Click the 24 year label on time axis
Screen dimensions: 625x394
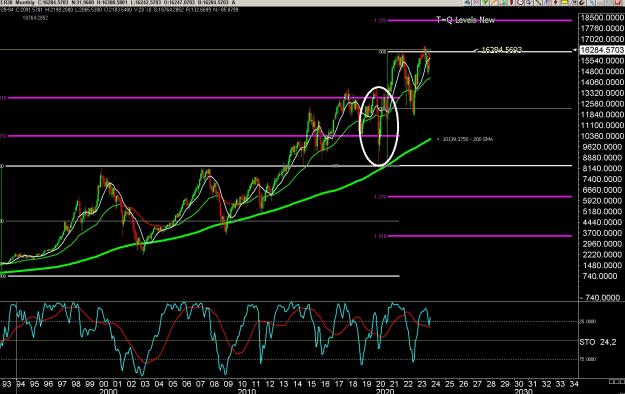coord(436,384)
